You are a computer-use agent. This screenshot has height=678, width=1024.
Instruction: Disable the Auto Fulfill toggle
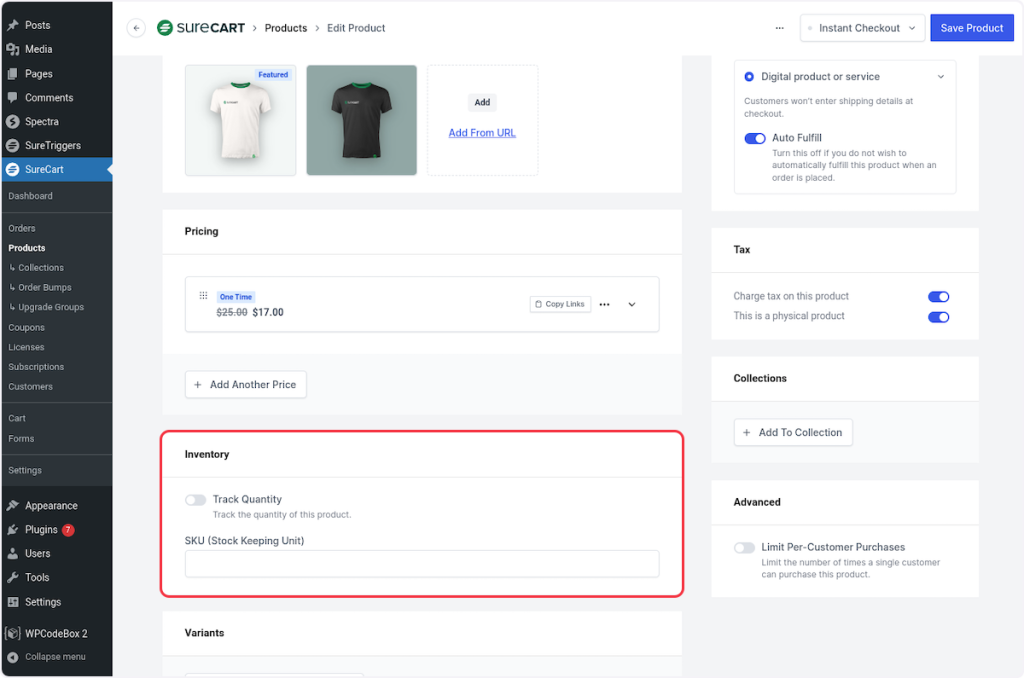coord(755,139)
